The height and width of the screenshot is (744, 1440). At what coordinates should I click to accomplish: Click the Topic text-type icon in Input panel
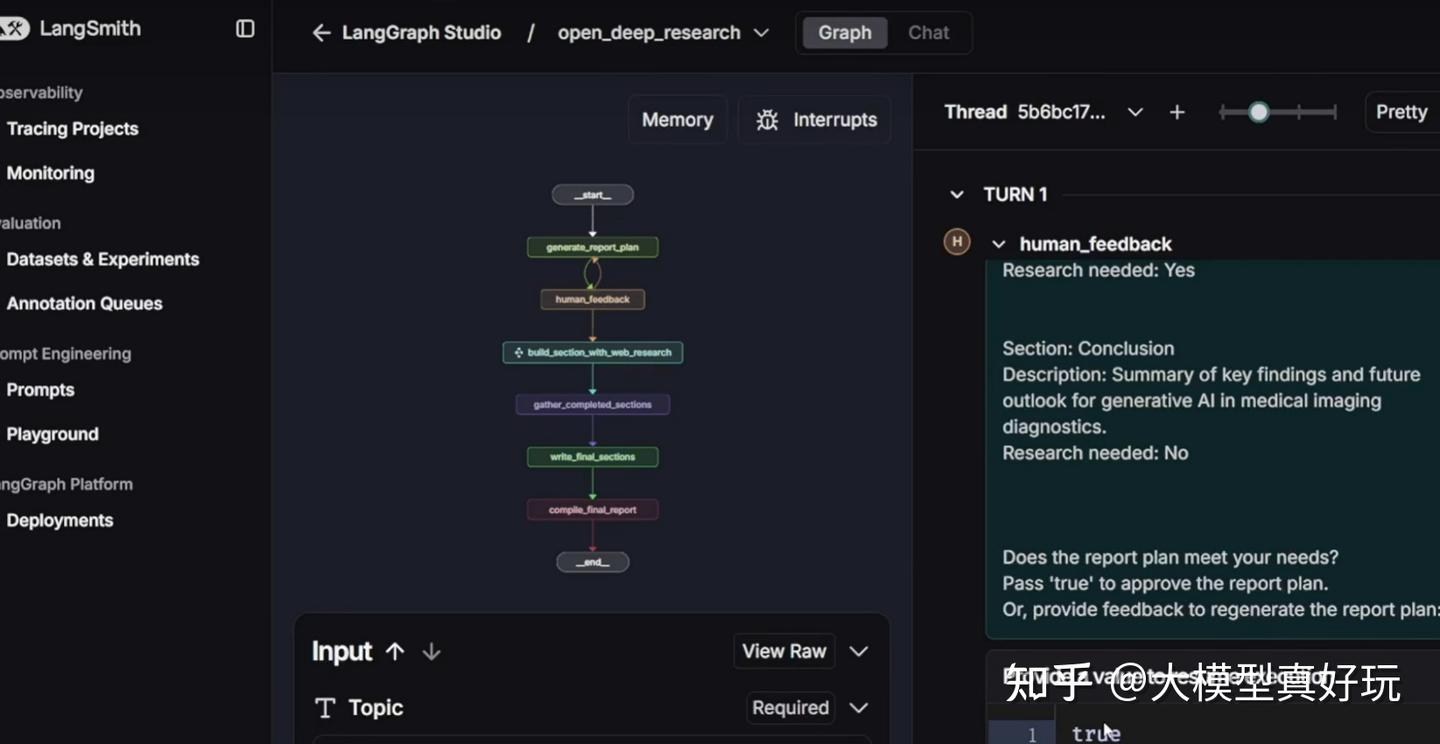pyautogui.click(x=325, y=707)
